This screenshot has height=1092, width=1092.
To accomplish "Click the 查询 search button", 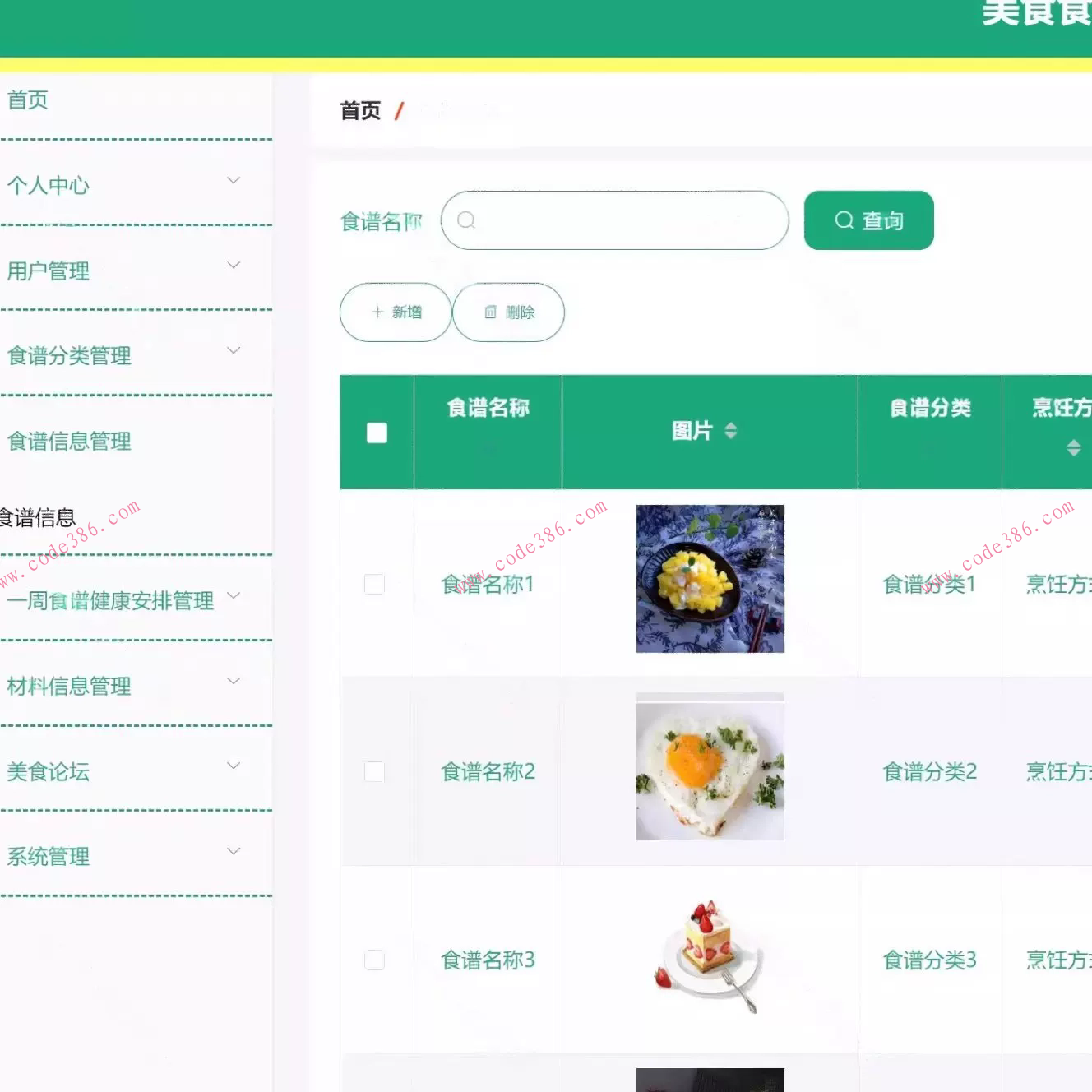I will [869, 220].
